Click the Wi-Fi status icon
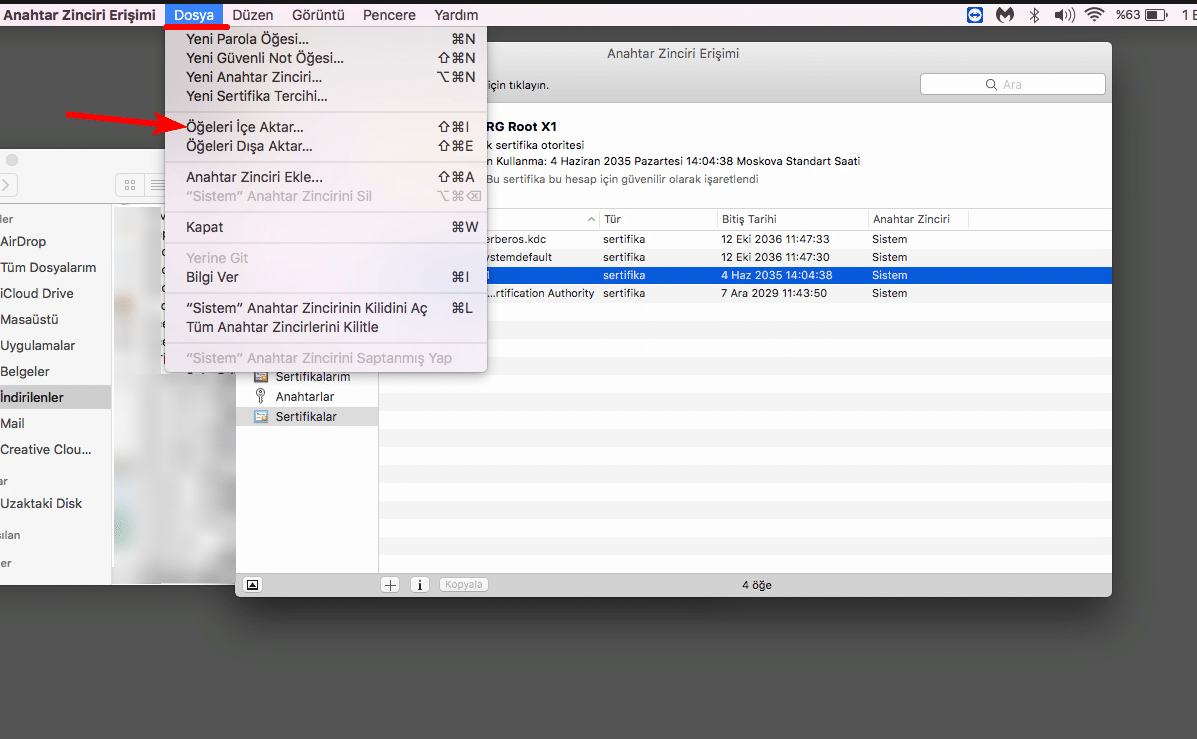The width and height of the screenshot is (1197, 739). click(x=1094, y=15)
